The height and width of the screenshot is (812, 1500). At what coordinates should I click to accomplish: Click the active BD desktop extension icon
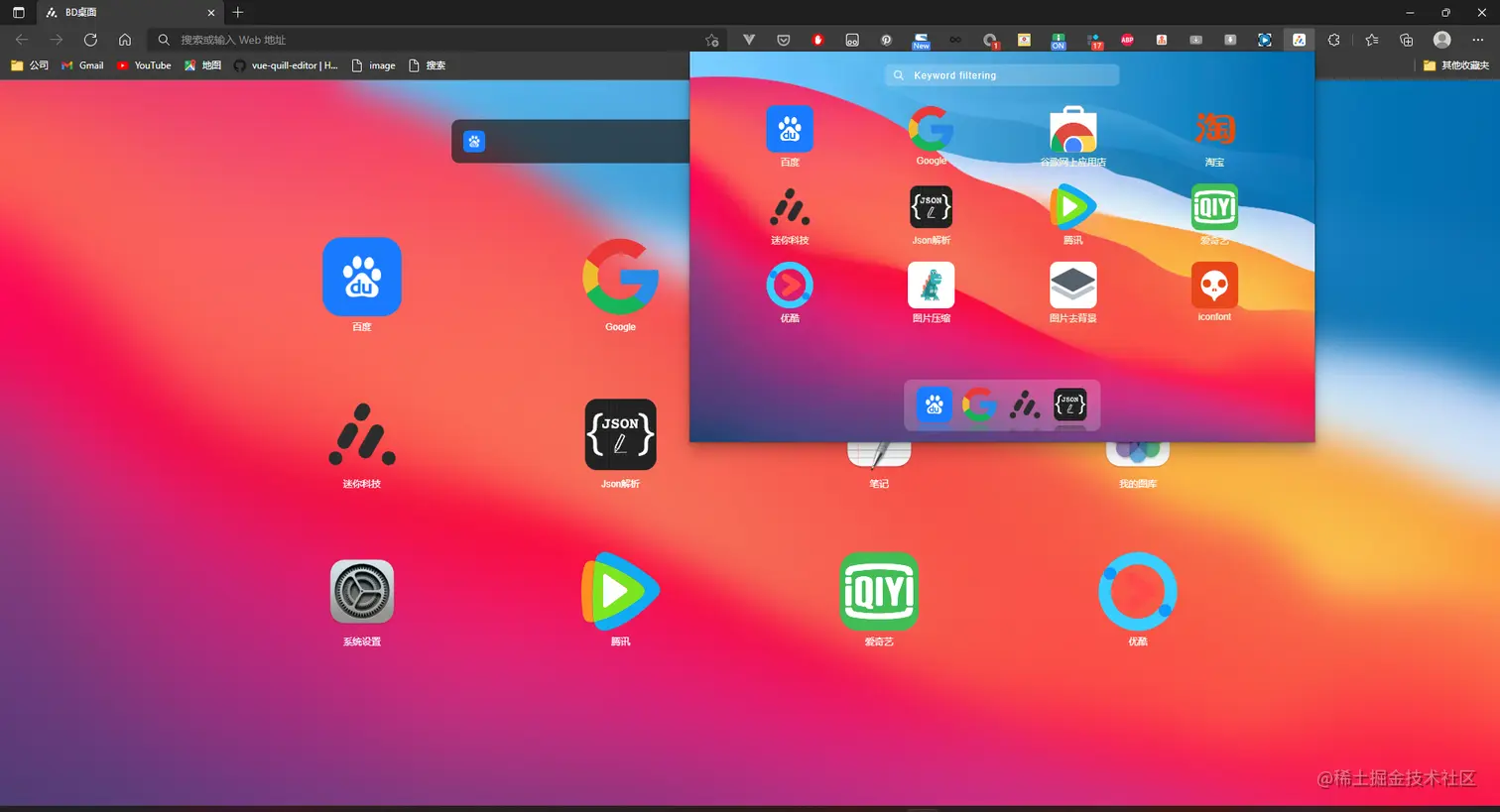pyautogui.click(x=1299, y=40)
